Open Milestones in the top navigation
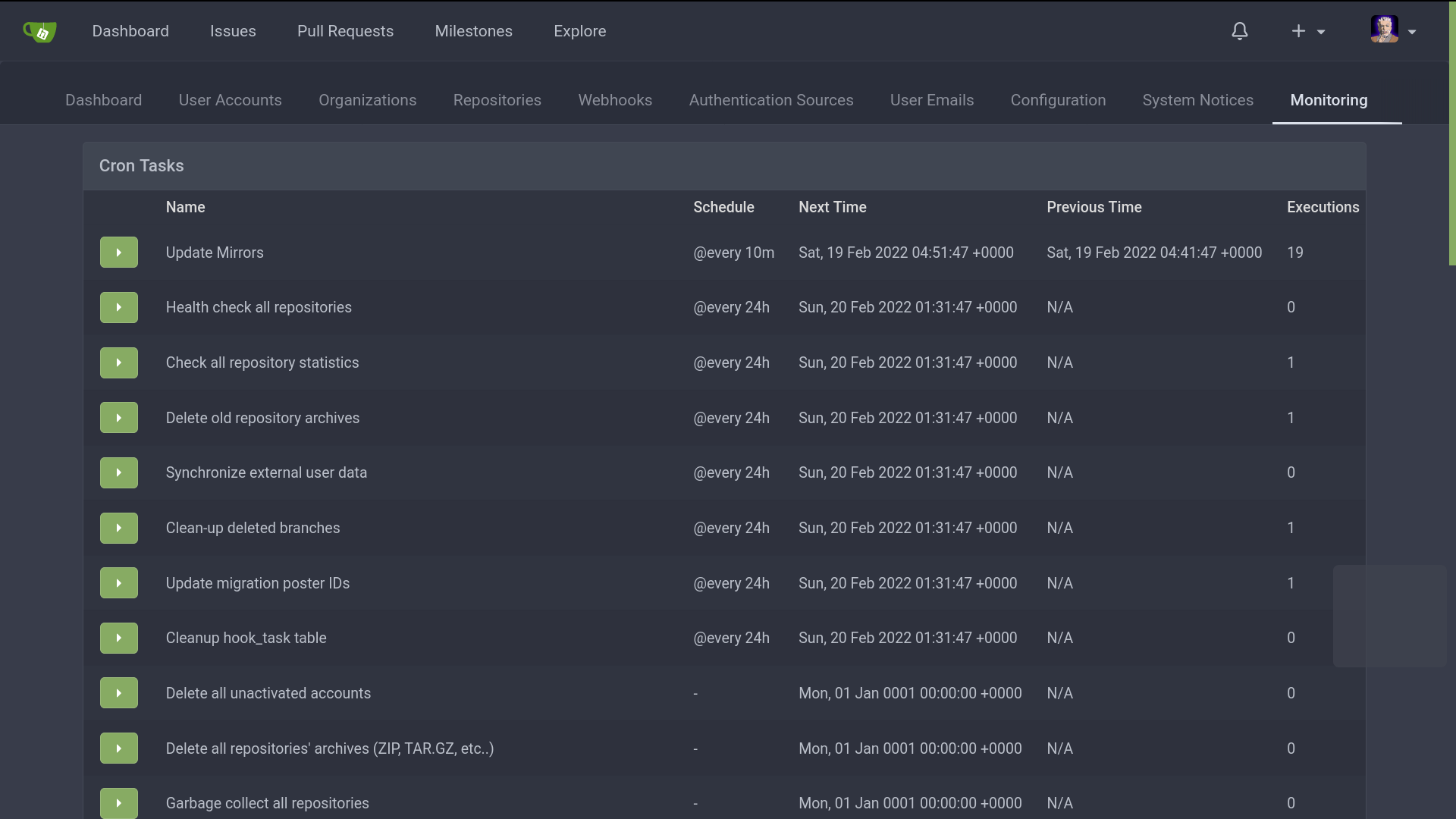Screen dimensions: 1456x819 point(473,31)
